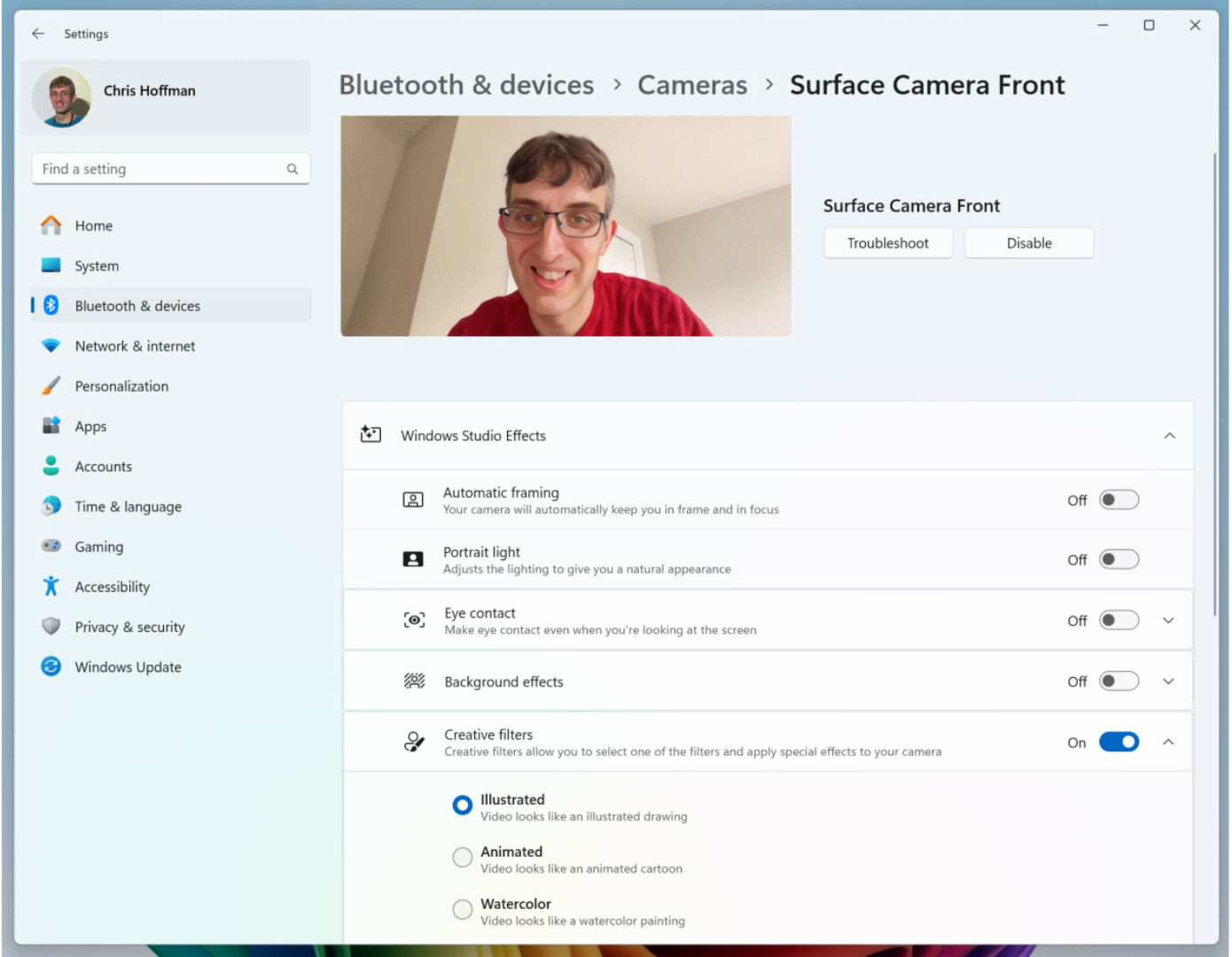
Task: Click the Troubleshoot button
Action: click(888, 244)
